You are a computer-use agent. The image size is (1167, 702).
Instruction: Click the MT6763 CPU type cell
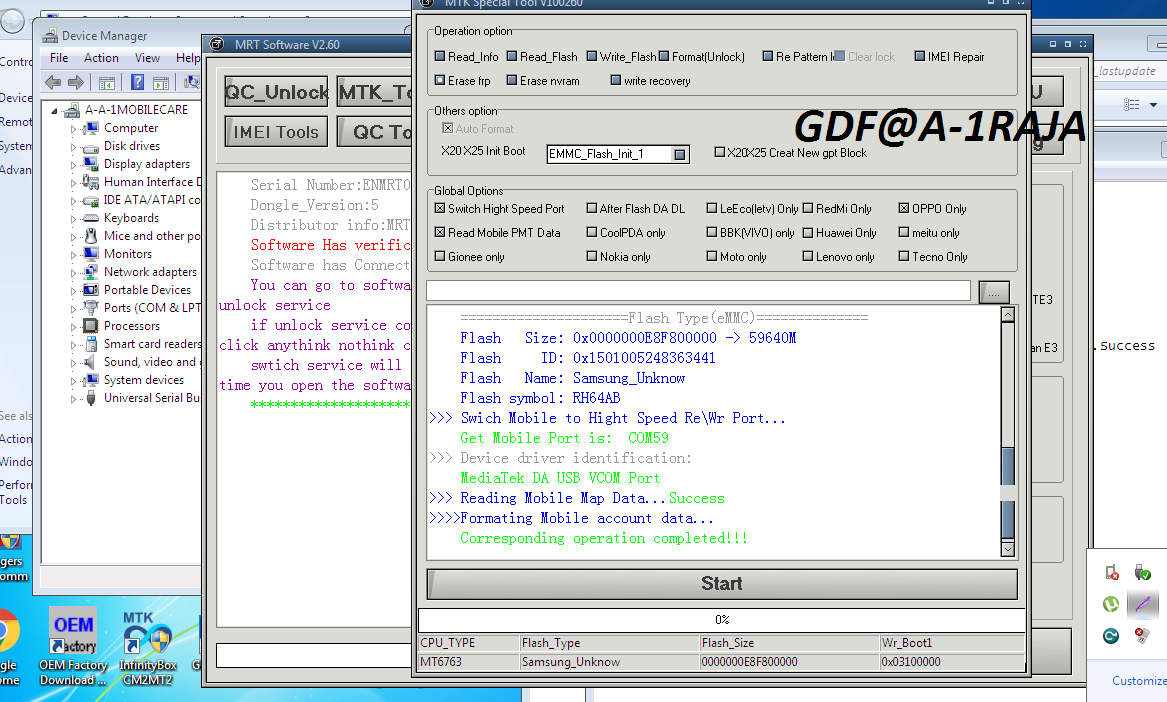coord(469,662)
